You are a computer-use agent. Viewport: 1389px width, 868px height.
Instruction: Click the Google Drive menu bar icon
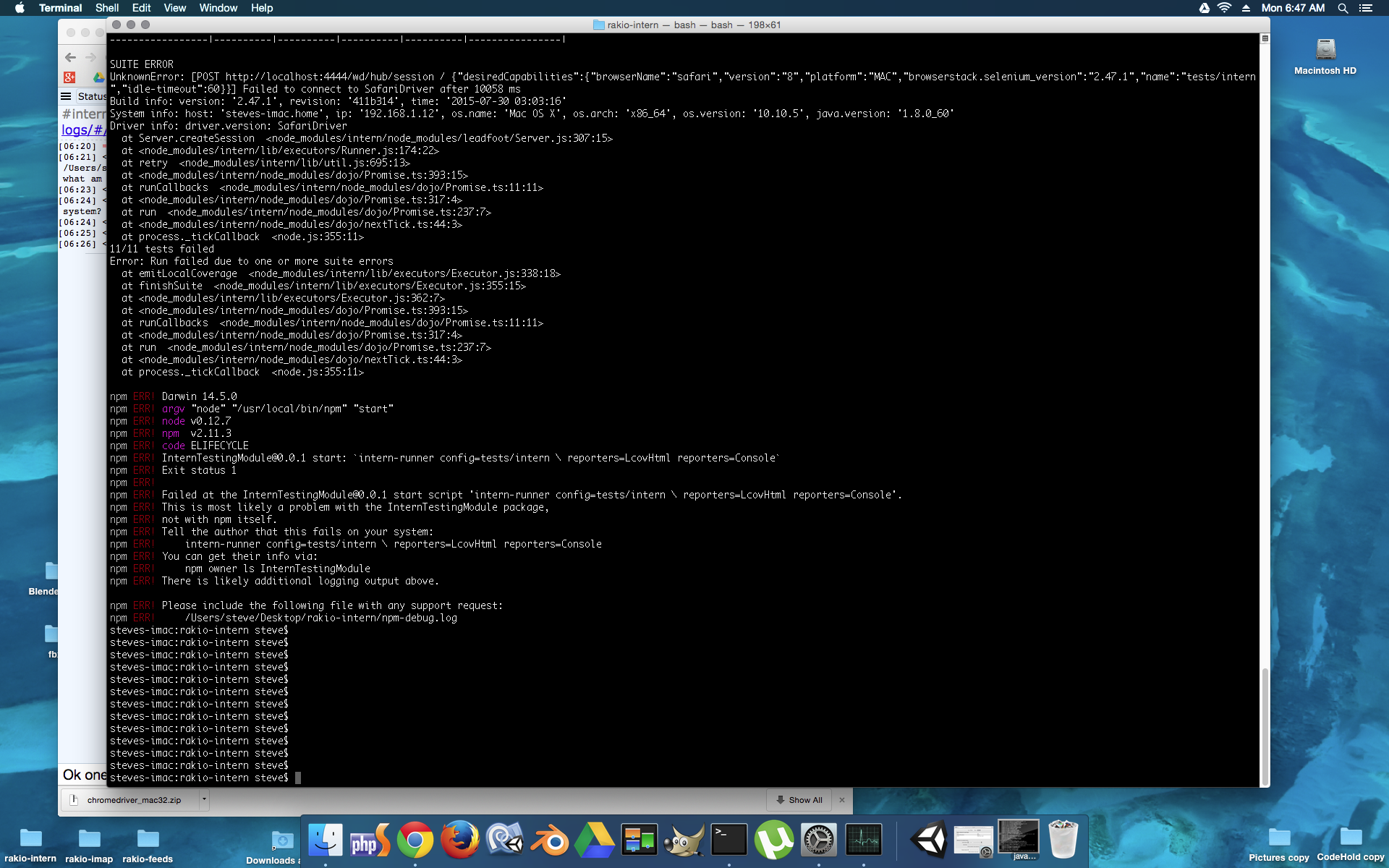click(x=1205, y=8)
